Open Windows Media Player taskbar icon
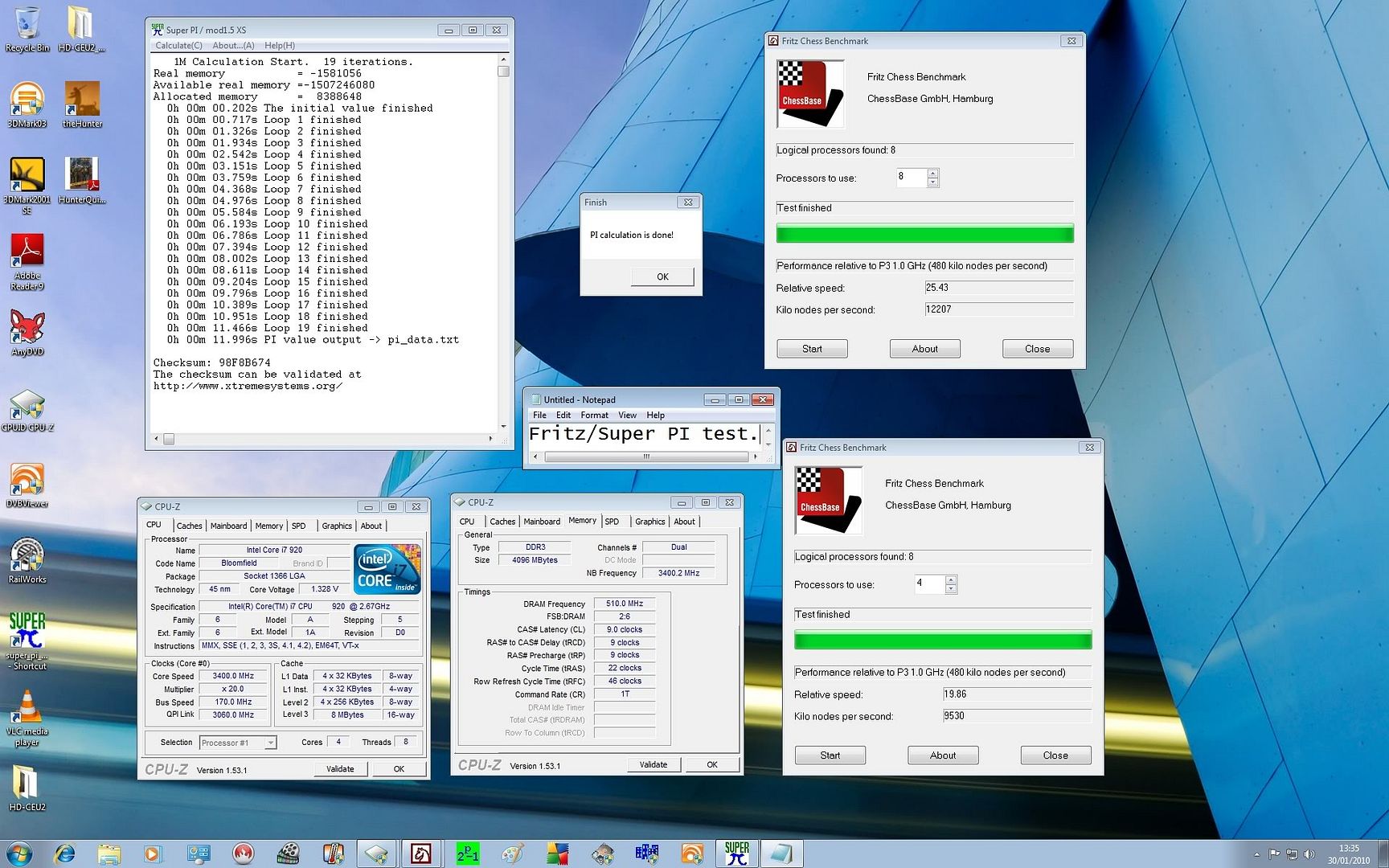This screenshot has height=868, width=1389. point(153,854)
